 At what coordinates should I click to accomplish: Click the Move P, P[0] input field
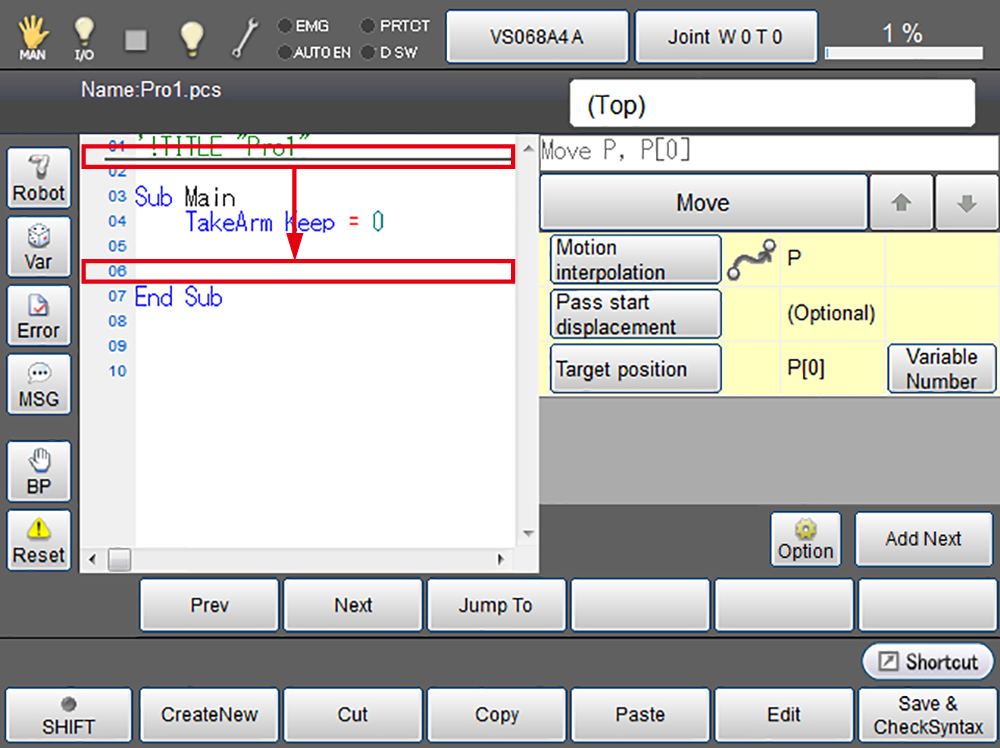coord(768,152)
